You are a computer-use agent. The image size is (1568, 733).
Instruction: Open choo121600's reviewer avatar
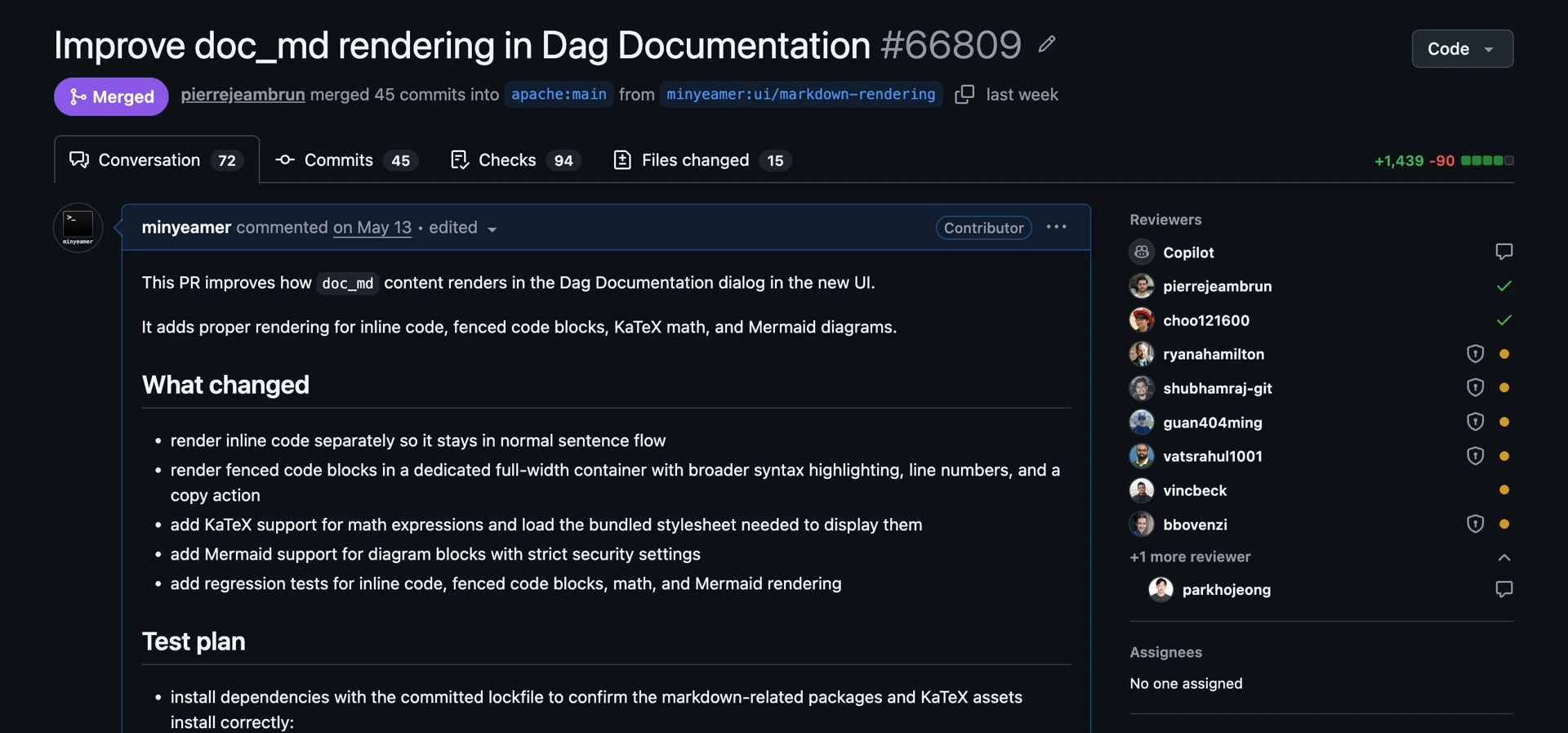point(1142,320)
